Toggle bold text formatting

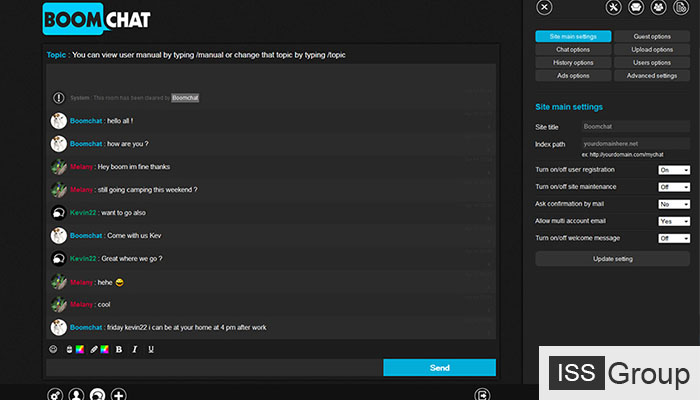[119, 350]
